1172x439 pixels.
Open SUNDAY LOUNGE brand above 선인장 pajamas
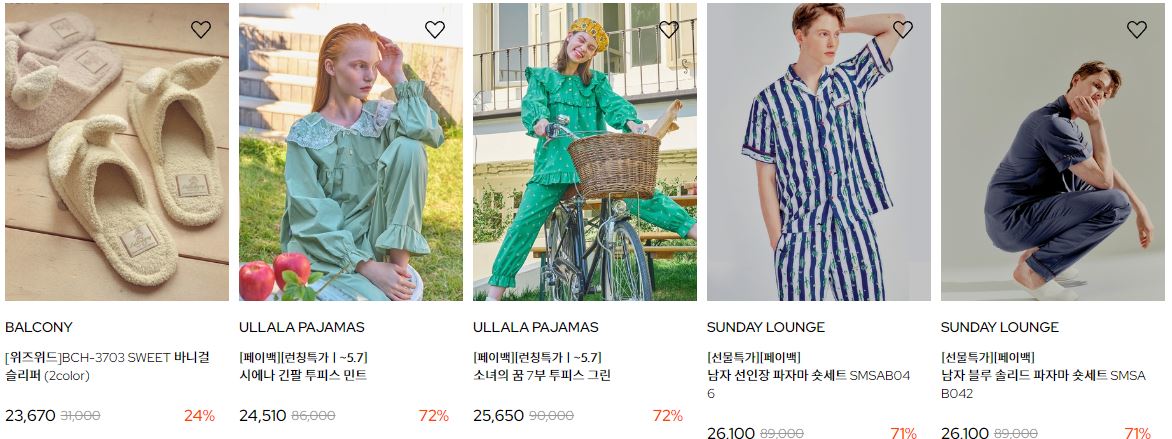tap(766, 327)
